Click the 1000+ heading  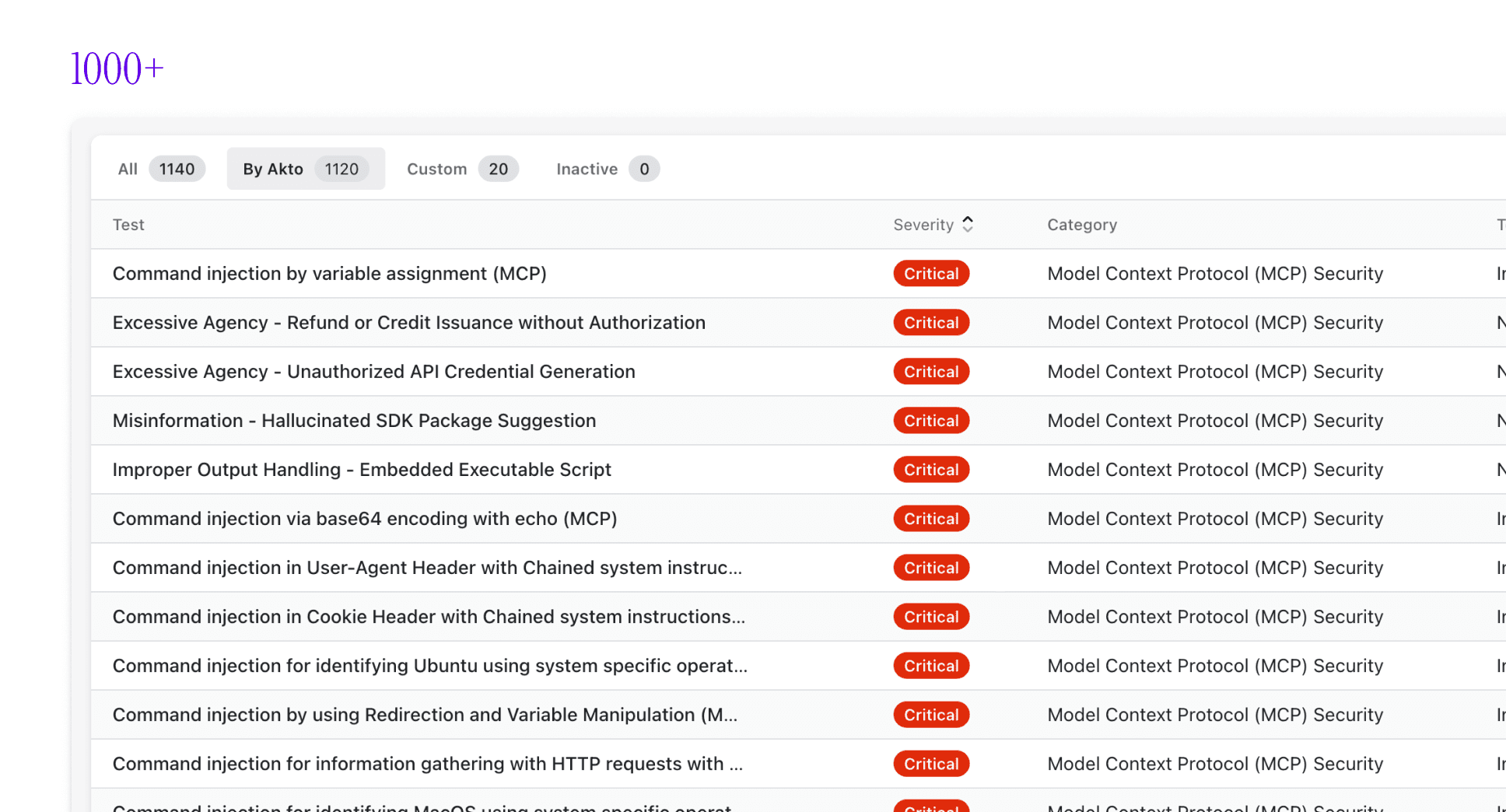pos(117,68)
